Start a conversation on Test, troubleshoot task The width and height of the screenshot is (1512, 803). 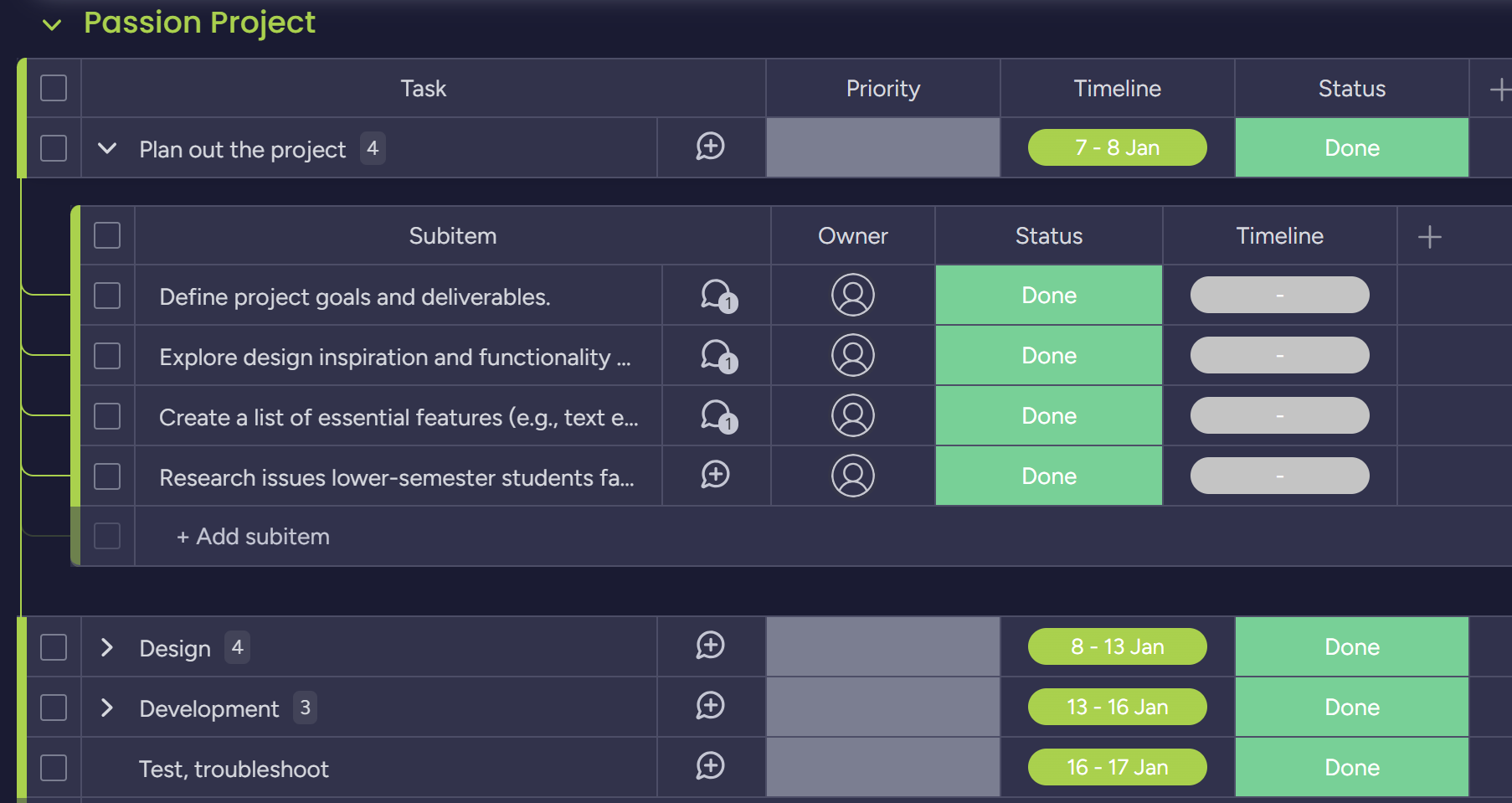(x=710, y=767)
